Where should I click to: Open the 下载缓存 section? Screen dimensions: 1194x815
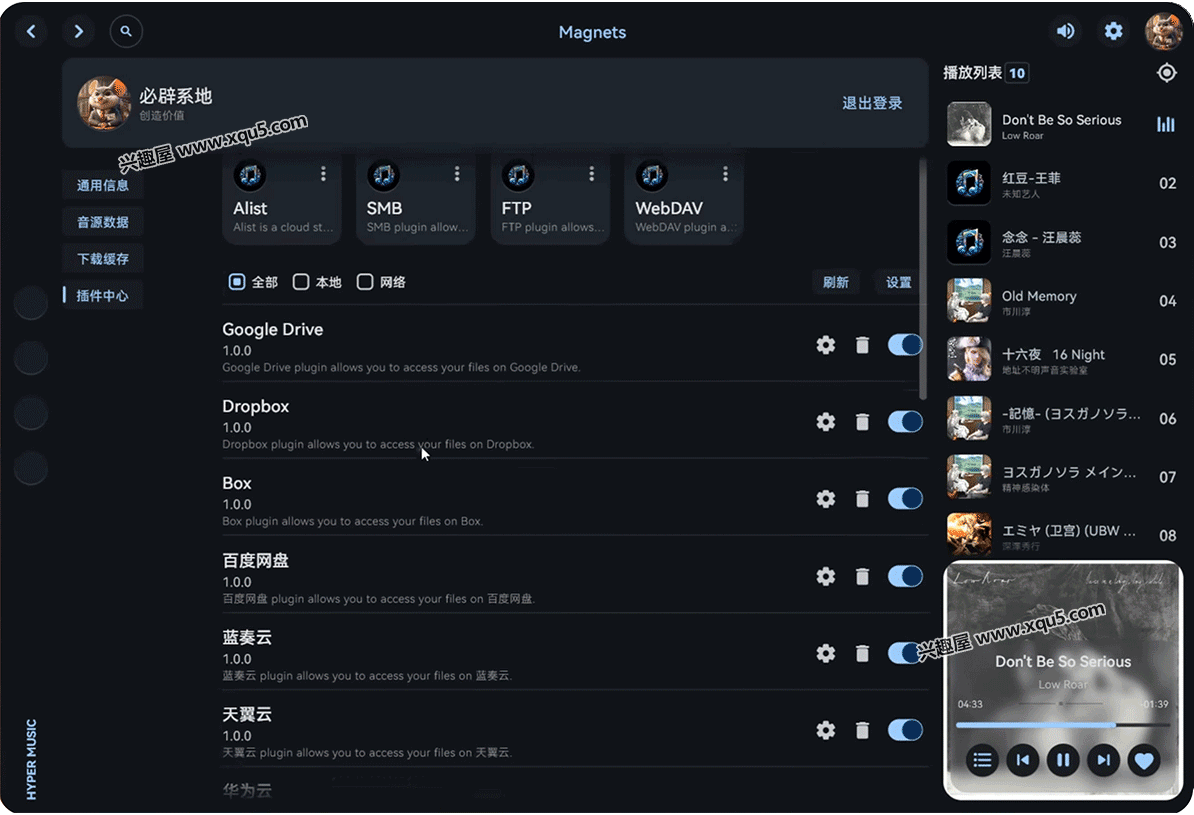(103, 259)
